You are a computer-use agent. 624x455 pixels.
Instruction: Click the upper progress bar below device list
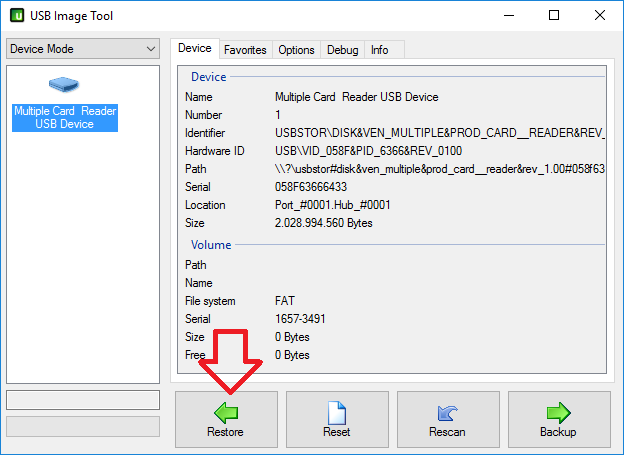click(x=83, y=400)
